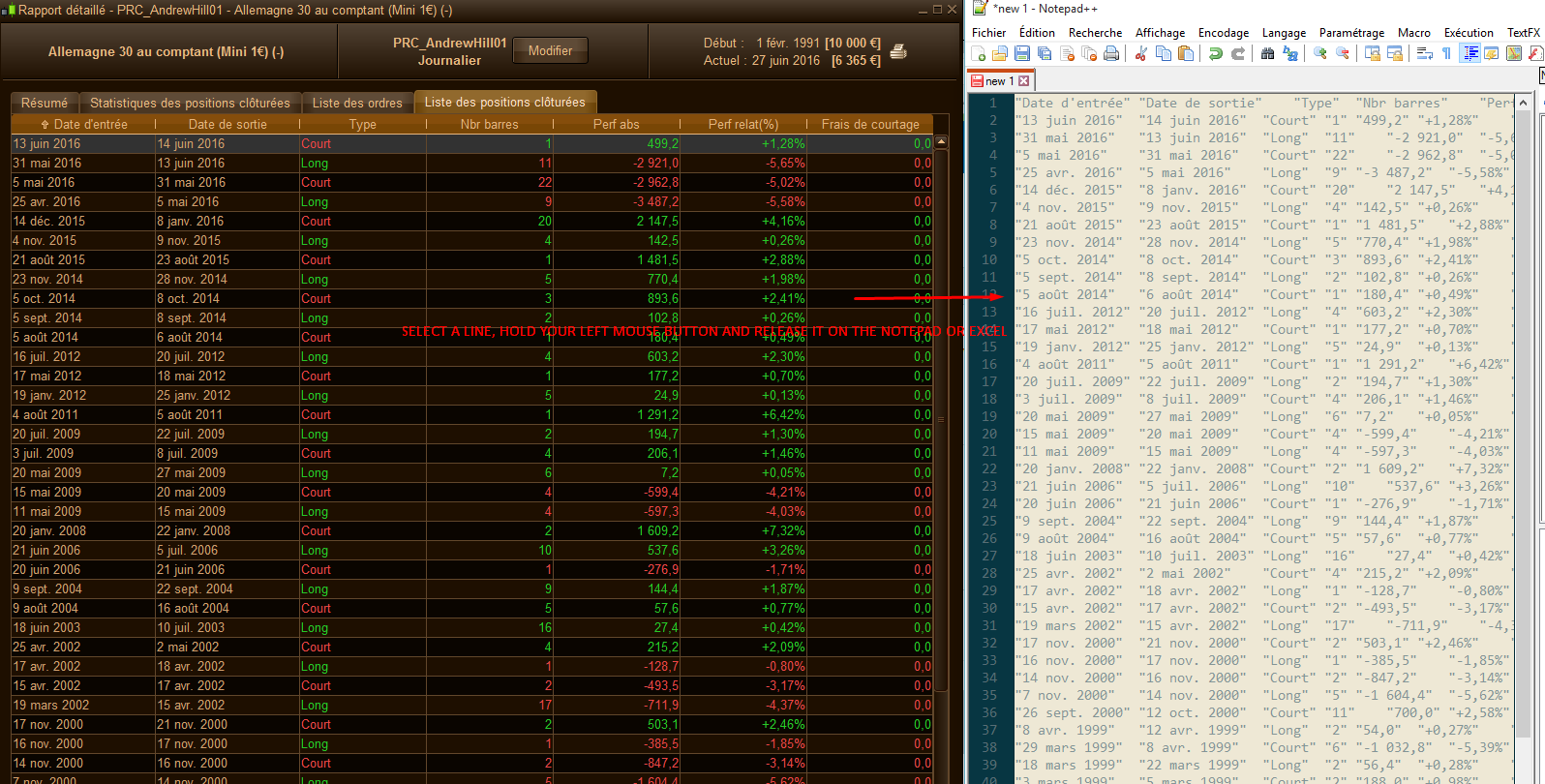This screenshot has width=1545, height=784.
Task: Toggle word wrap in Notepad++ toolbar
Action: (1425, 54)
